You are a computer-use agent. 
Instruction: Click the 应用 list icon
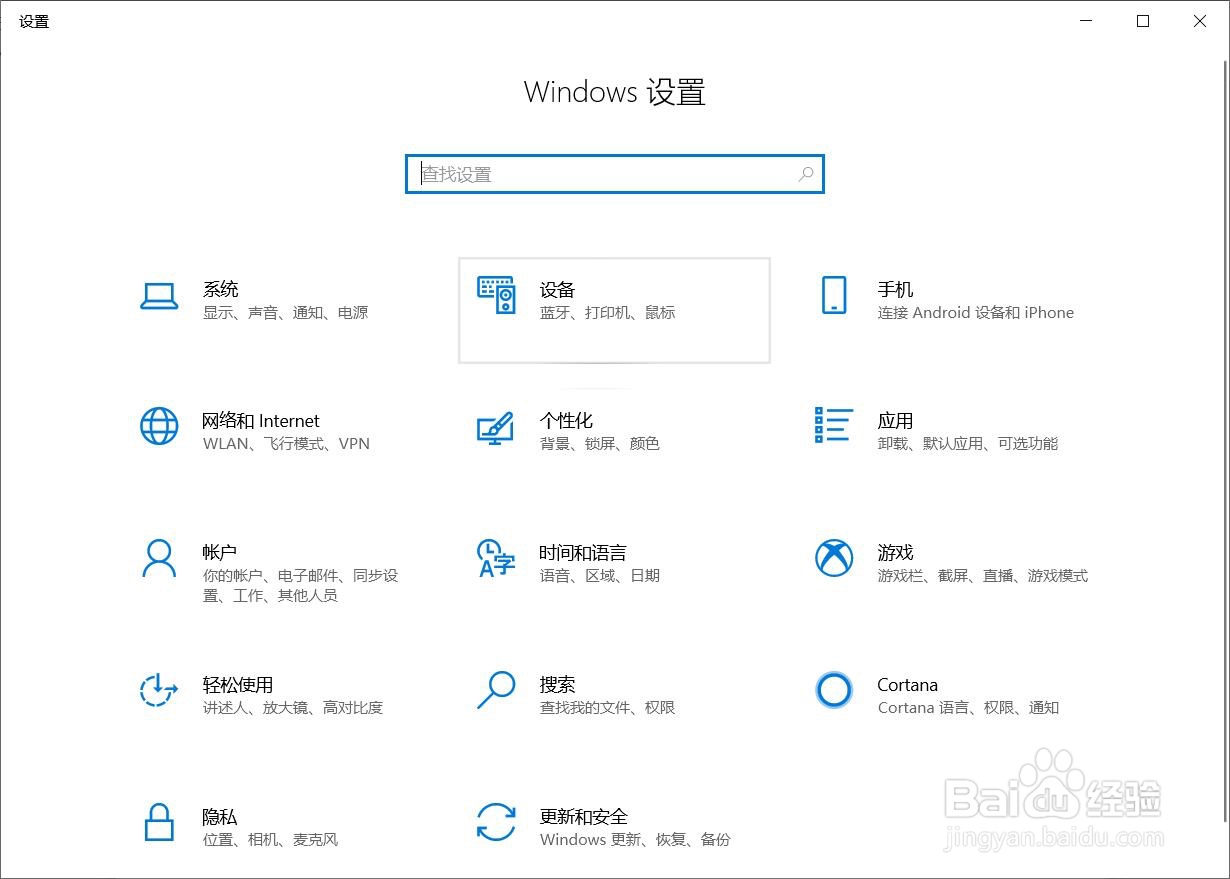pyautogui.click(x=834, y=425)
